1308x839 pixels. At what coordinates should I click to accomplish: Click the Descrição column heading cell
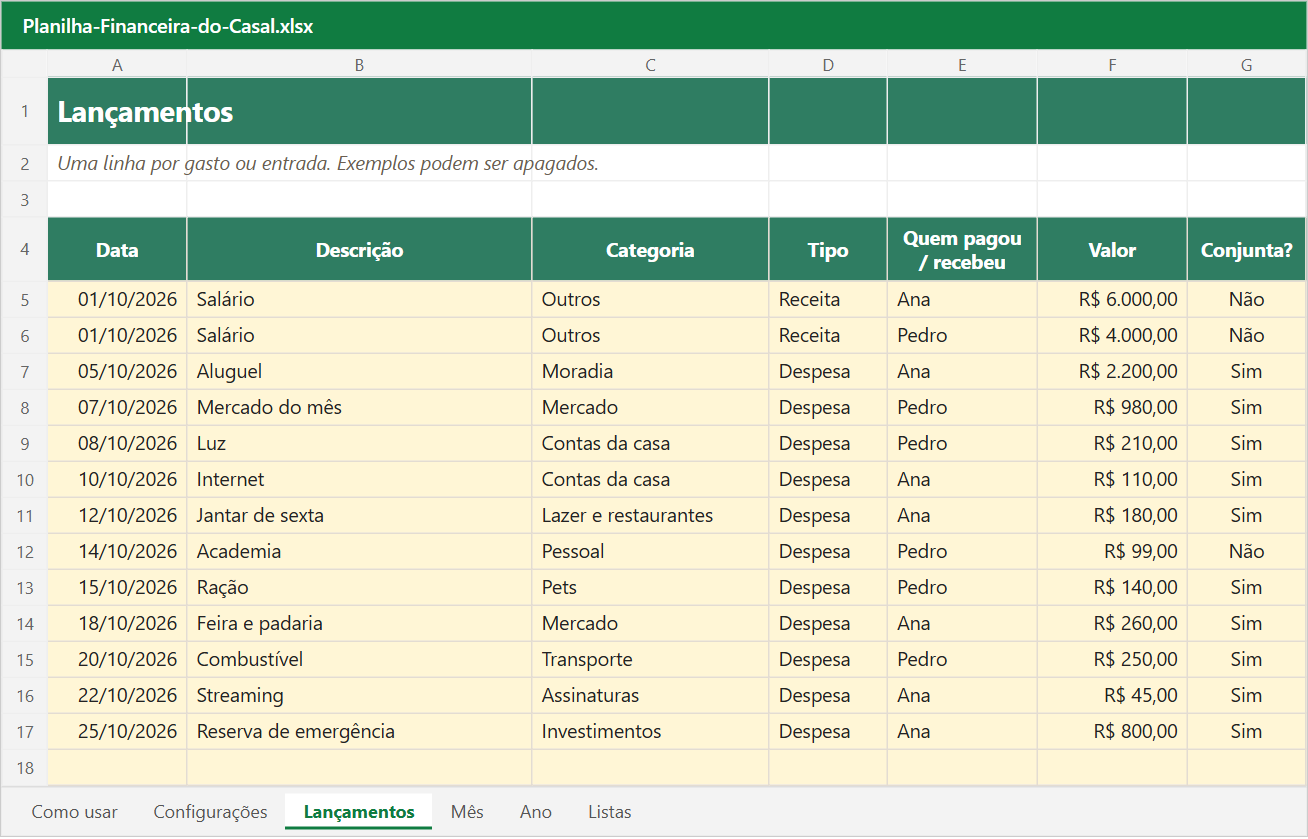click(x=359, y=250)
